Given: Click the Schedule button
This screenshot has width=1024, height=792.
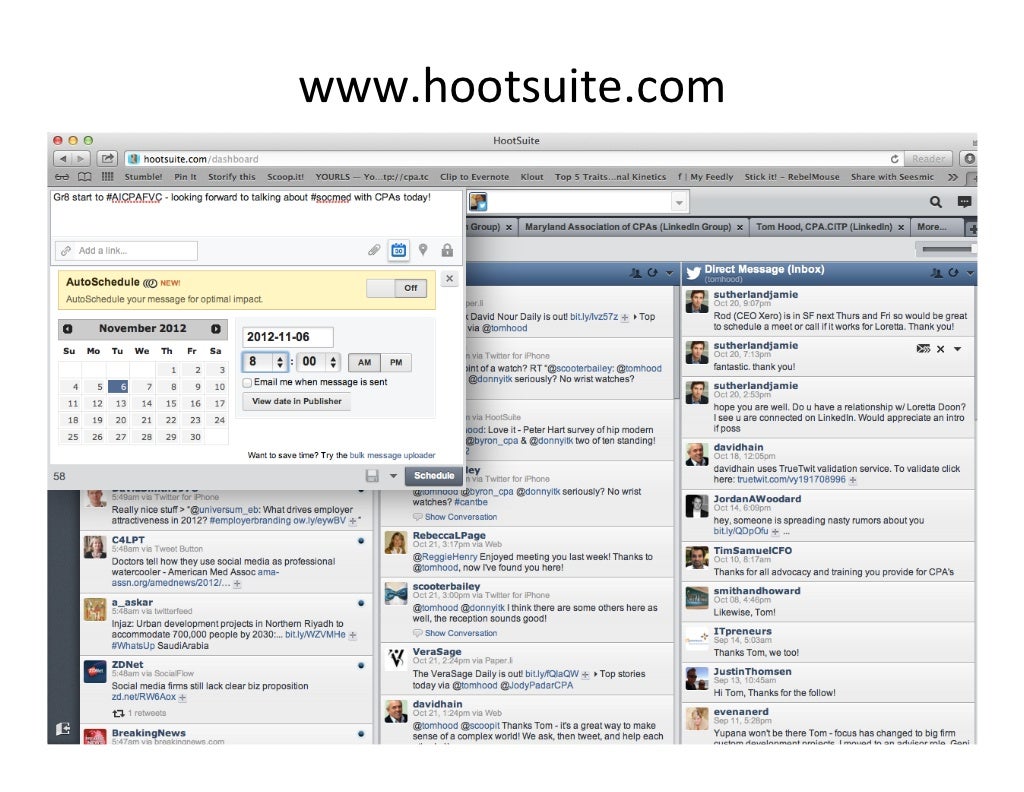Looking at the screenshot, I should pyautogui.click(x=434, y=476).
